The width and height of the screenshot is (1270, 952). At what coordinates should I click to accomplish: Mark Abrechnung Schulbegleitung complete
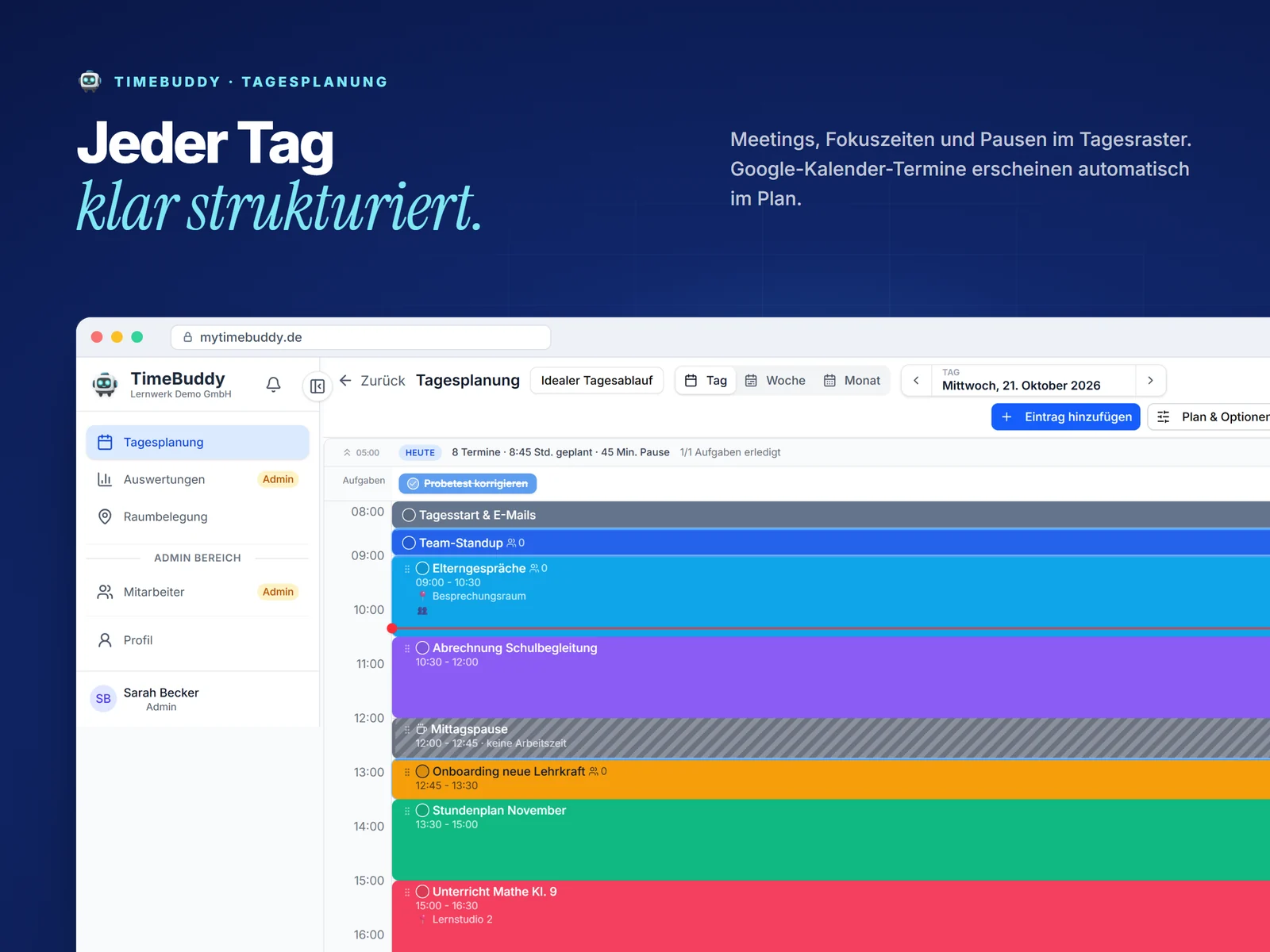click(x=422, y=648)
